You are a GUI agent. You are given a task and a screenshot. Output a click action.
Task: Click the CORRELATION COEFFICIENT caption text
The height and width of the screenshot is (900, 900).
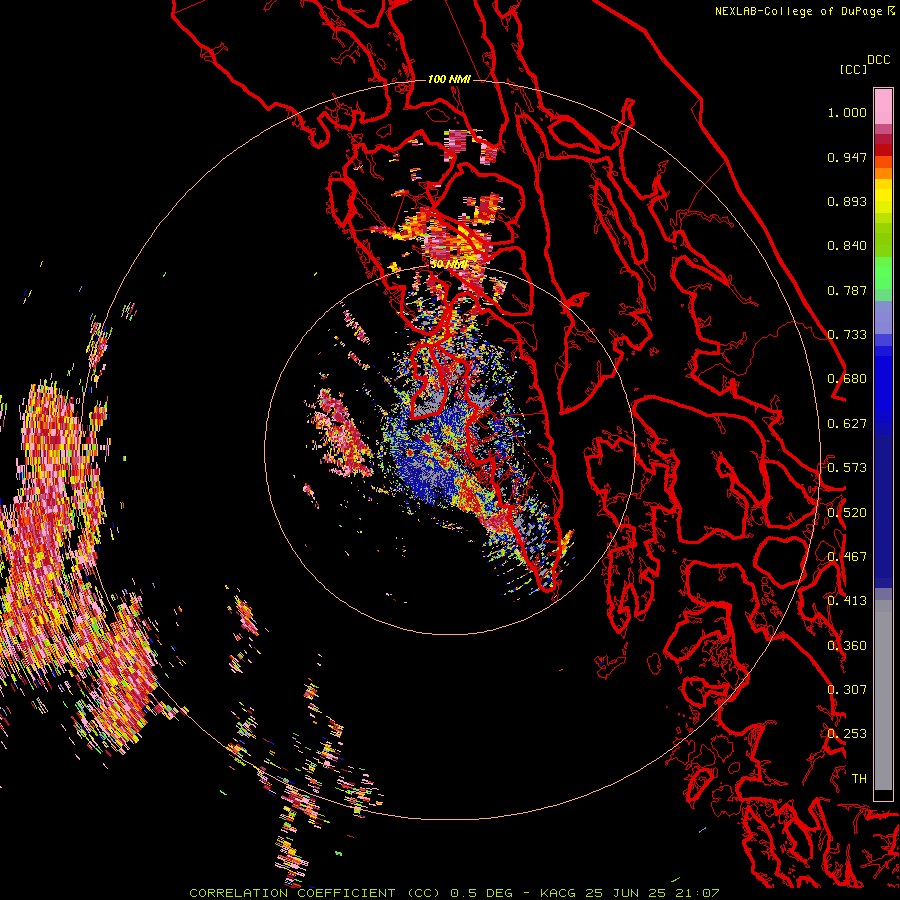click(292, 893)
